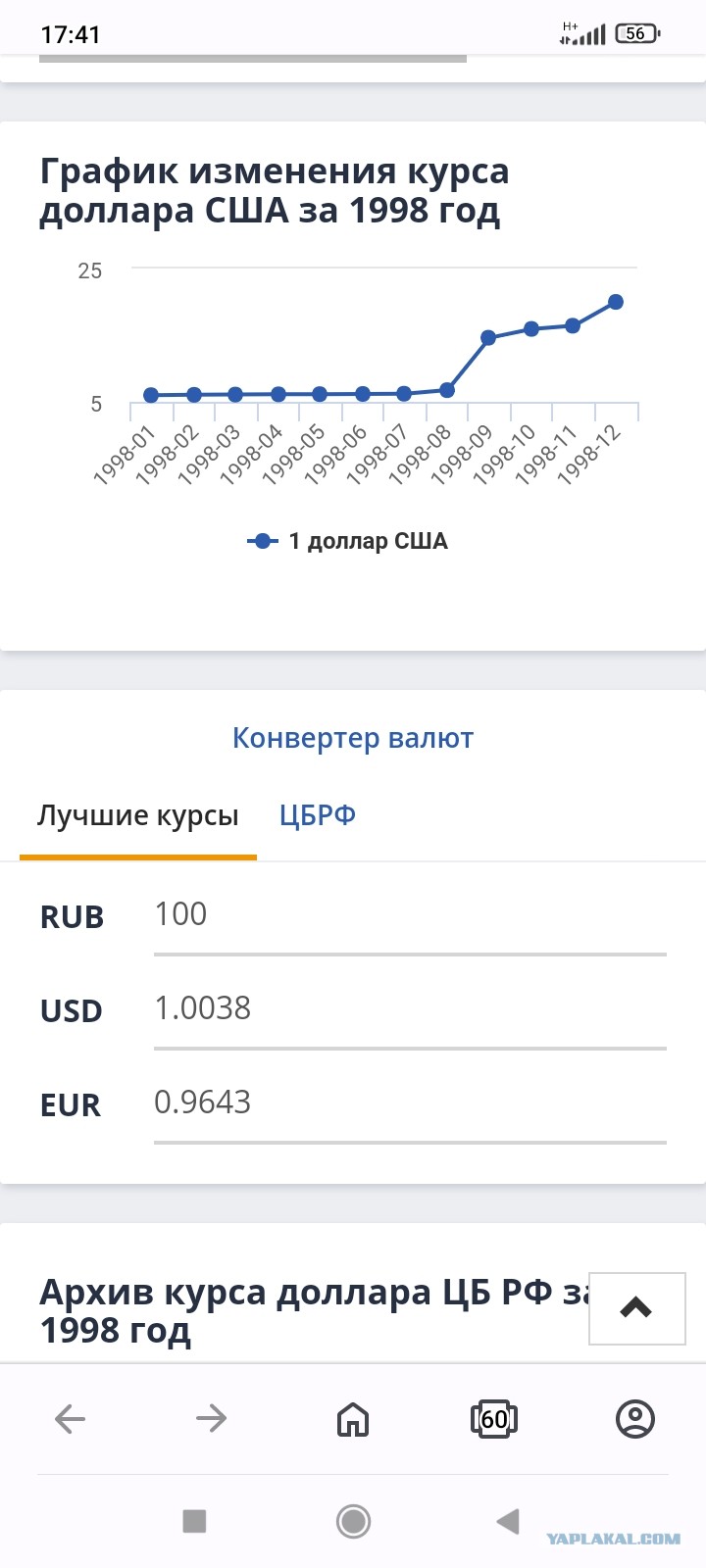Screen dimensions: 706x1568
Task: Tap the browser forward arrow
Action: click(211, 1418)
